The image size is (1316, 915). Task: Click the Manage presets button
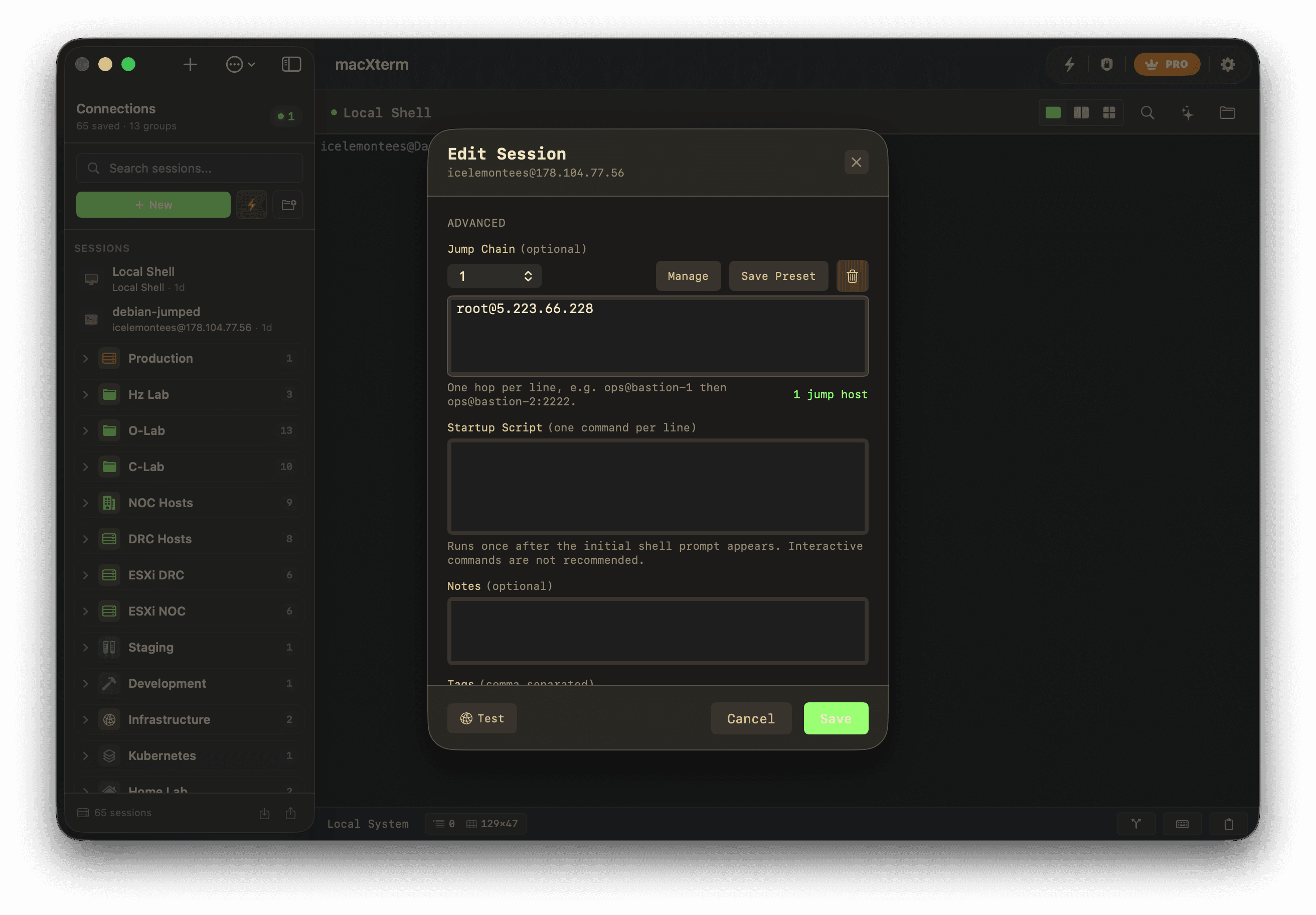(688, 276)
